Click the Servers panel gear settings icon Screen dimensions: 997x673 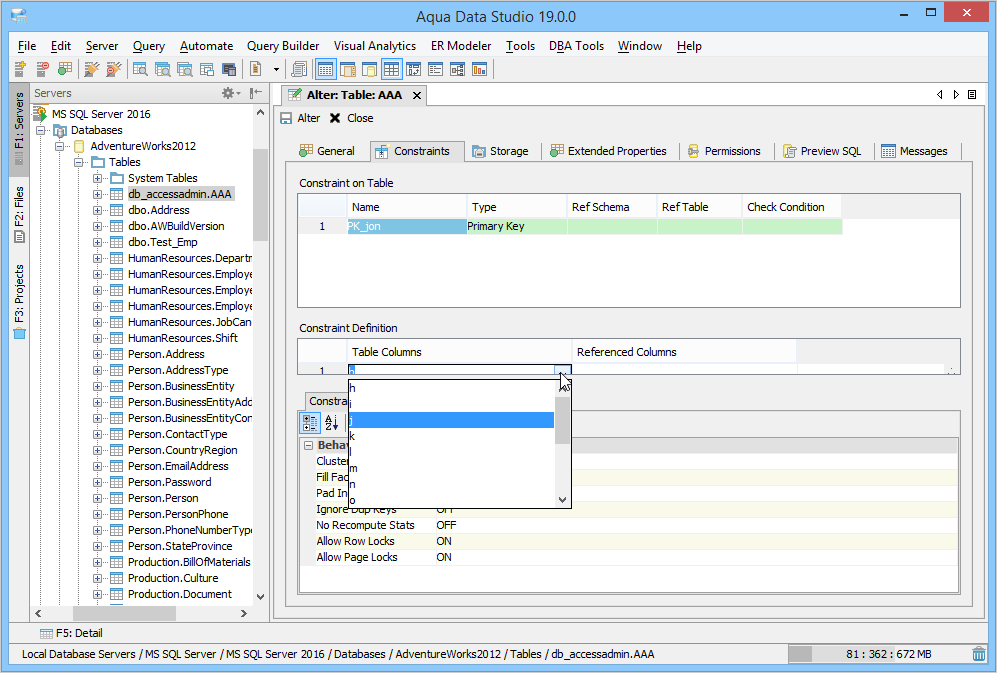228,93
